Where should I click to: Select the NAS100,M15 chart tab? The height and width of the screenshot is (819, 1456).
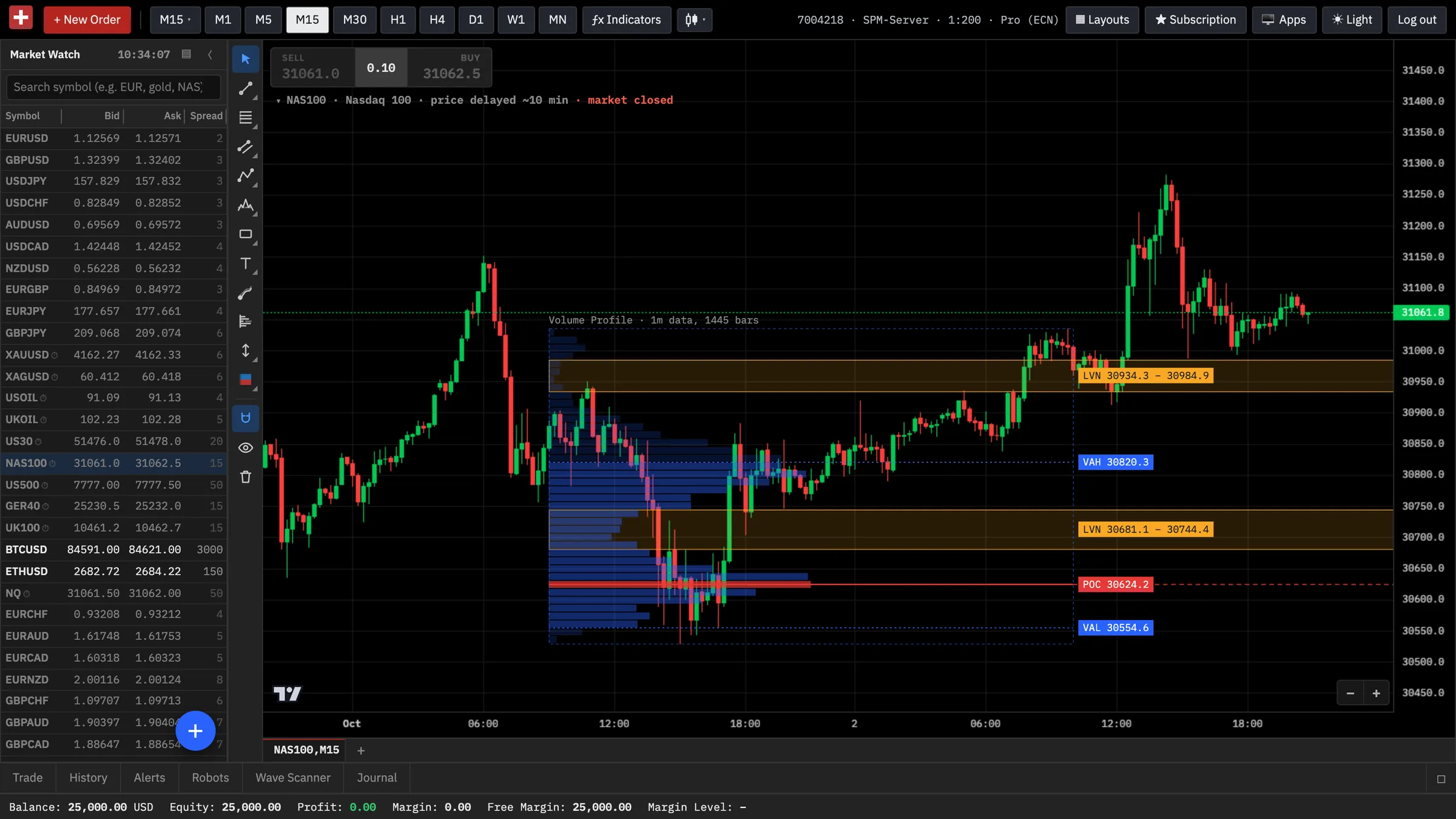click(305, 750)
